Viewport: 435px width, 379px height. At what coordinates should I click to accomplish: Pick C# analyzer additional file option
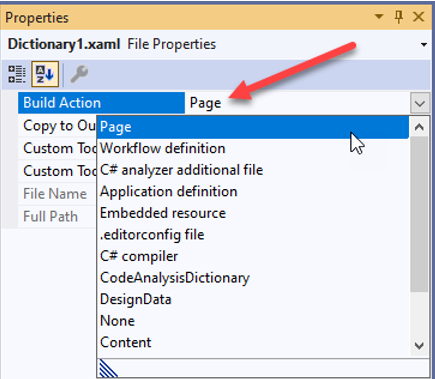point(253,170)
